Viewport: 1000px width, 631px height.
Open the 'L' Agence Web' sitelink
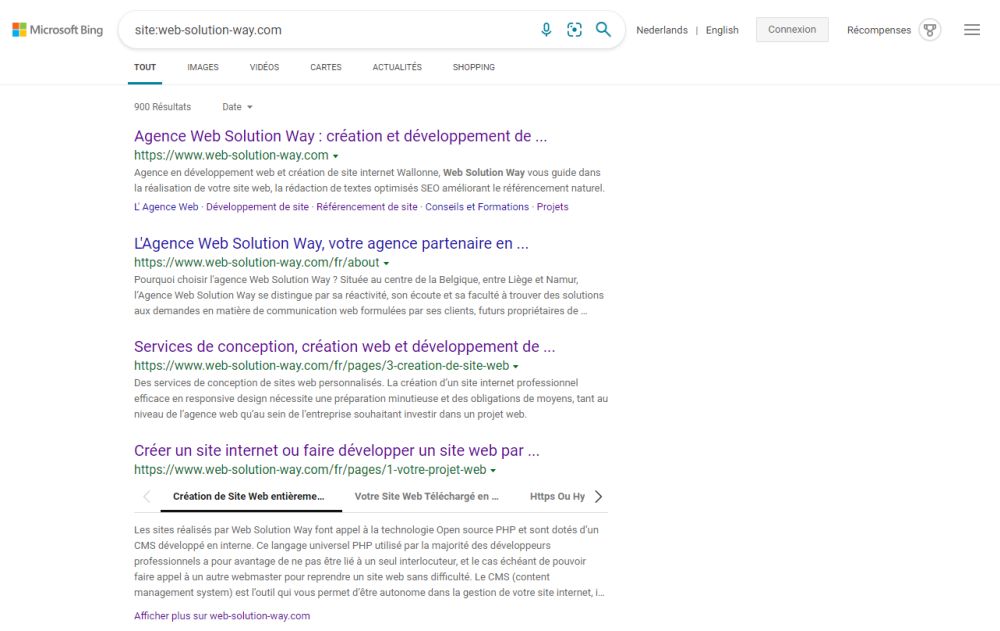click(166, 207)
